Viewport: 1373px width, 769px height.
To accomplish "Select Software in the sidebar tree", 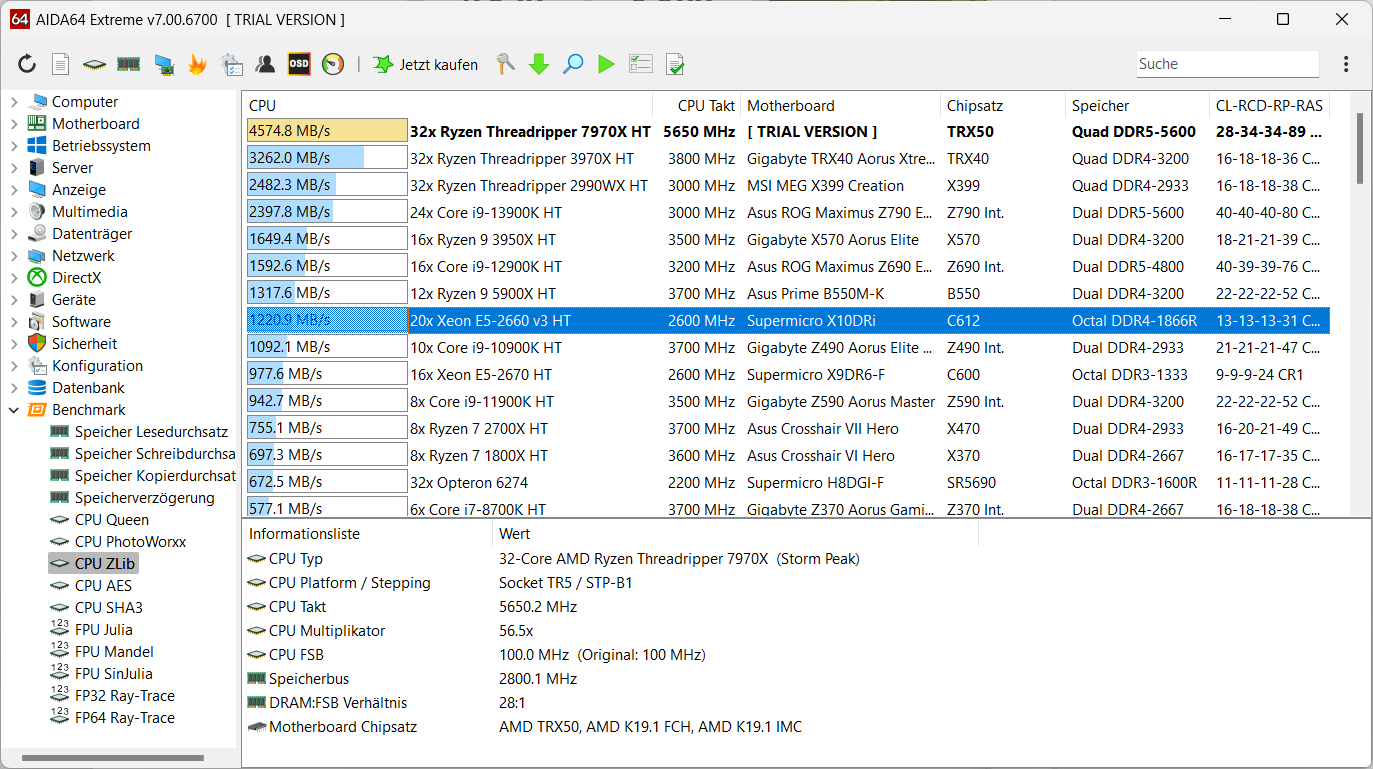I will 81,322.
